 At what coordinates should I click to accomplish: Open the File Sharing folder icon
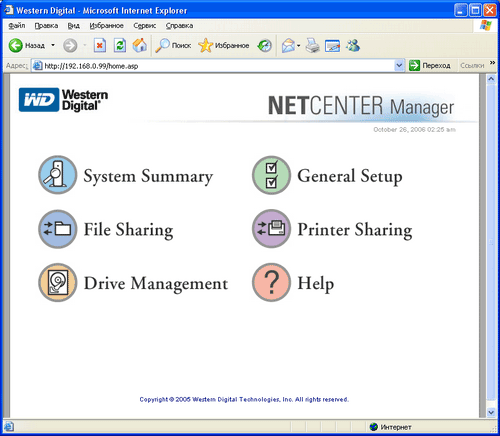tap(58, 229)
